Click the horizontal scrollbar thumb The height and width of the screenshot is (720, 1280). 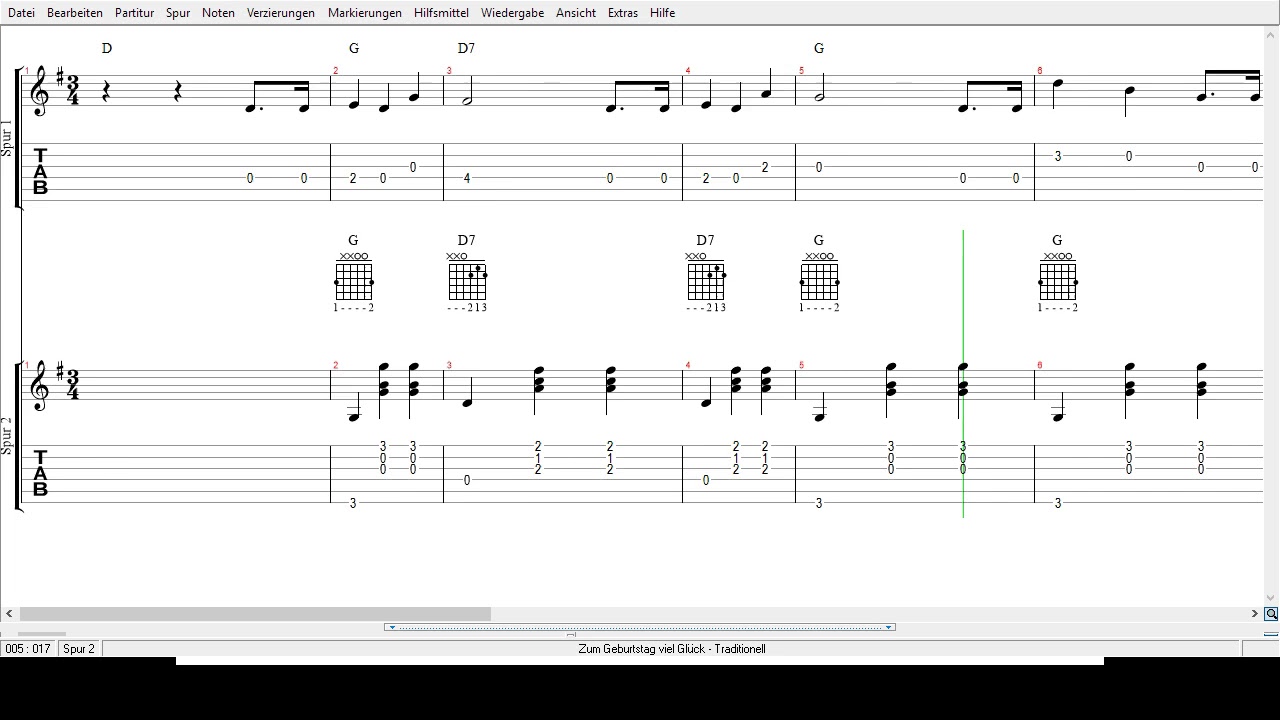(x=255, y=614)
